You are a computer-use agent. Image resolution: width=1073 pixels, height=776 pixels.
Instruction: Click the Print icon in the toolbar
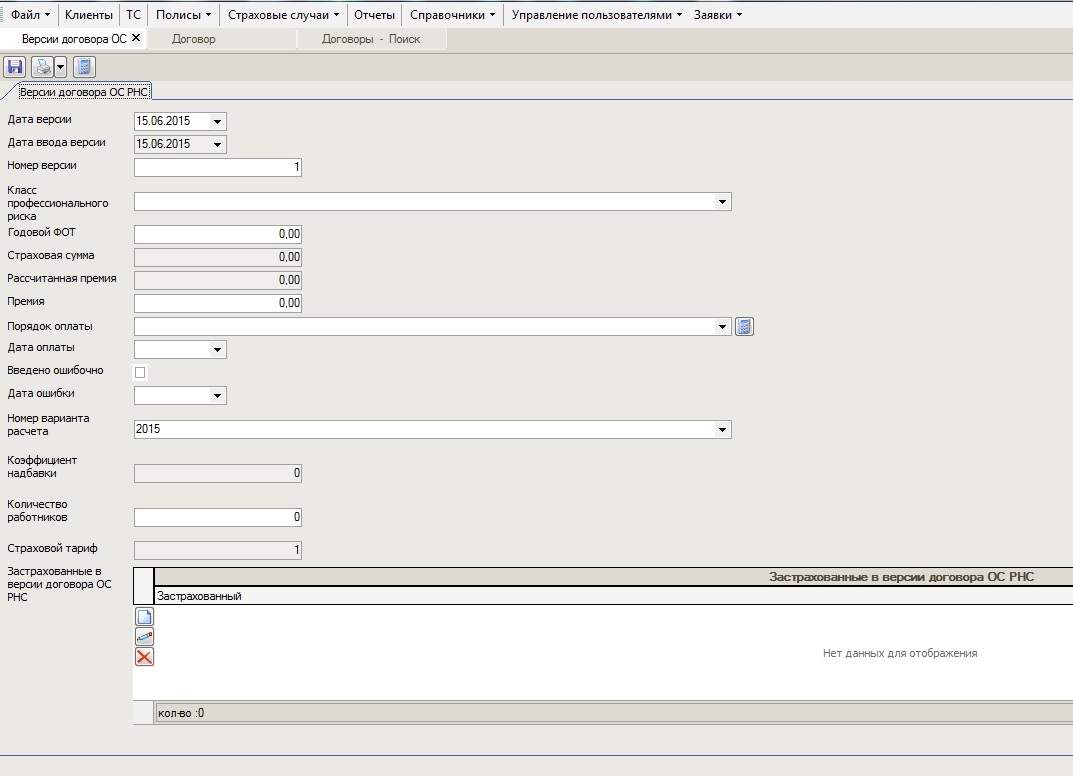pyautogui.click(x=42, y=67)
